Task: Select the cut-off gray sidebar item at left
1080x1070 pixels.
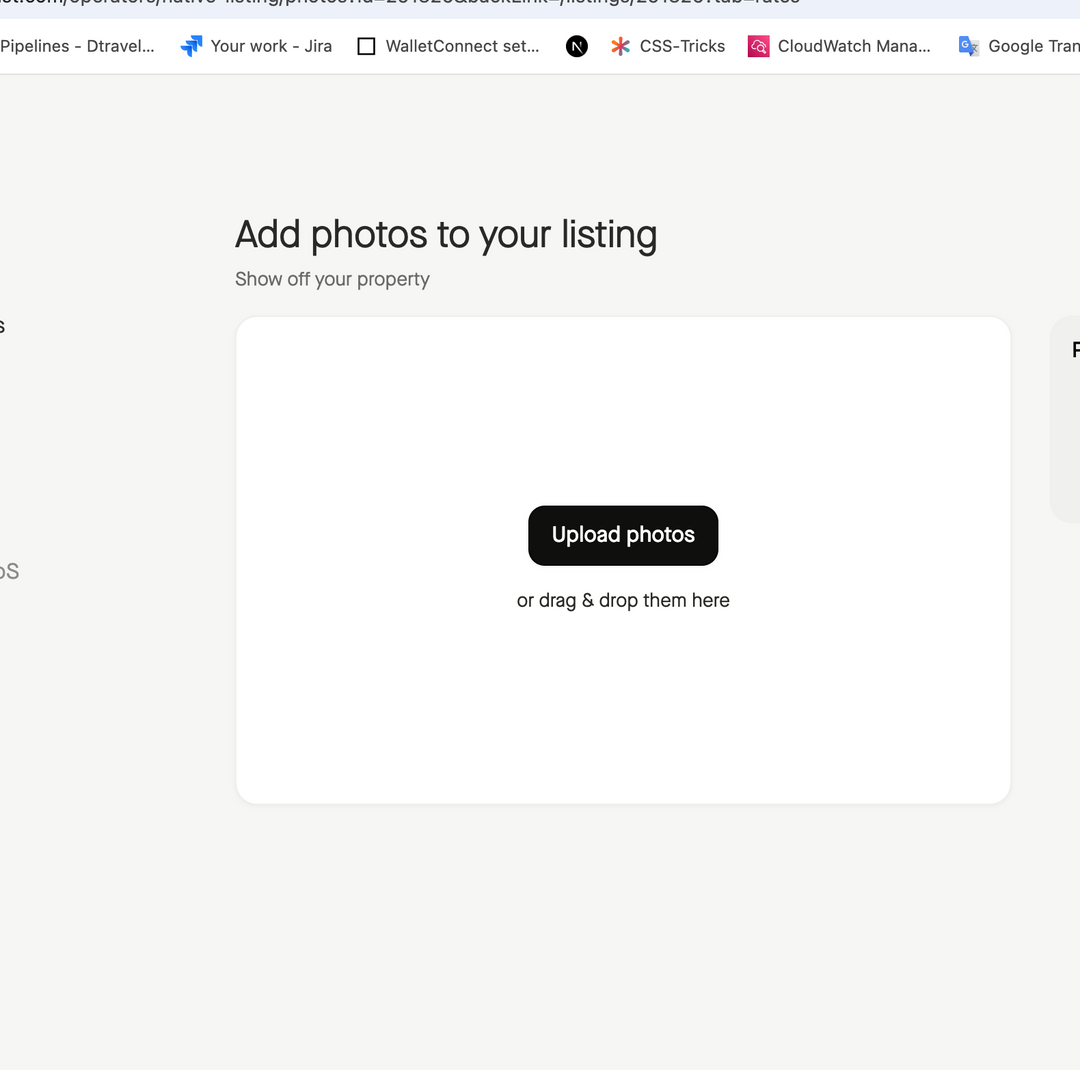Action: pyautogui.click(x=9, y=571)
